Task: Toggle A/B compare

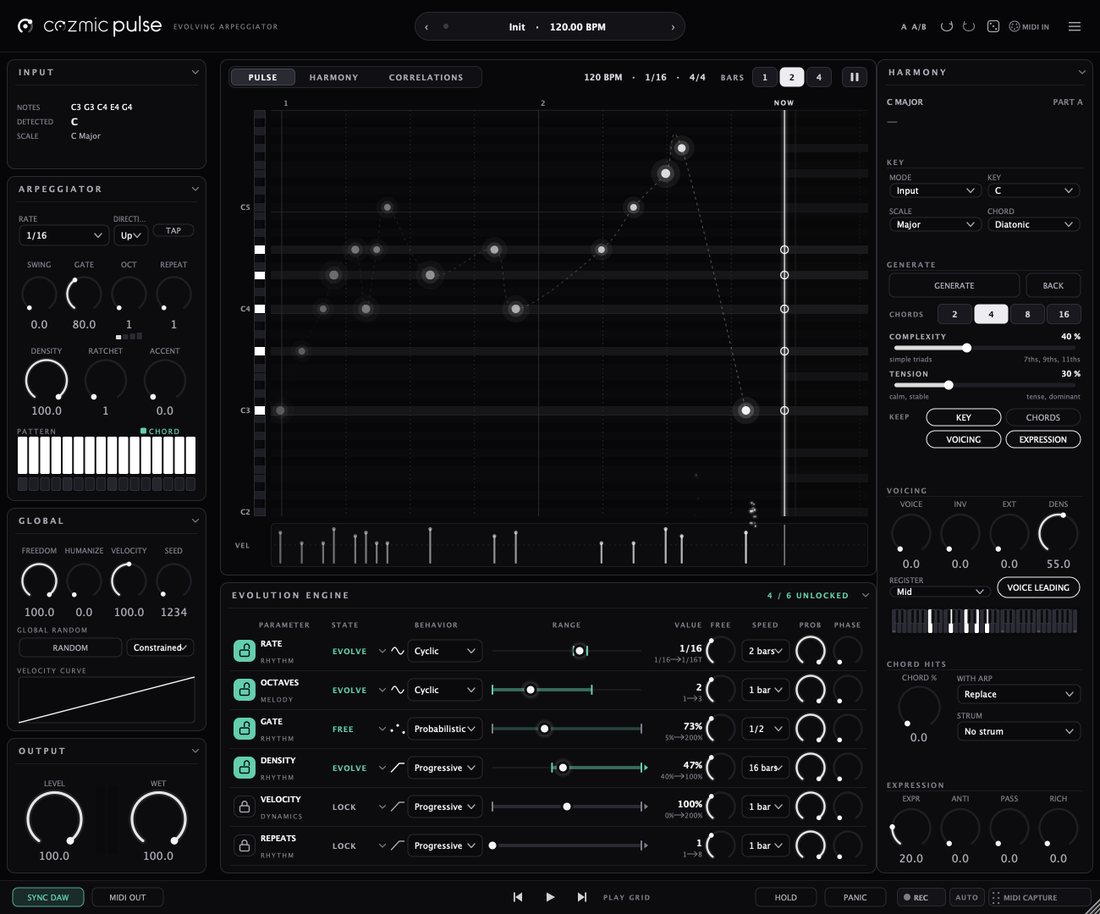Action: click(918, 27)
